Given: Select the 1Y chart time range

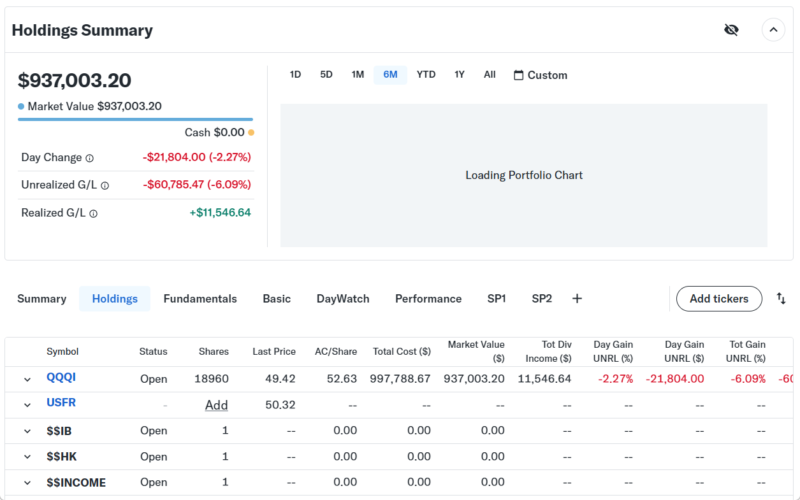Looking at the screenshot, I should point(459,75).
